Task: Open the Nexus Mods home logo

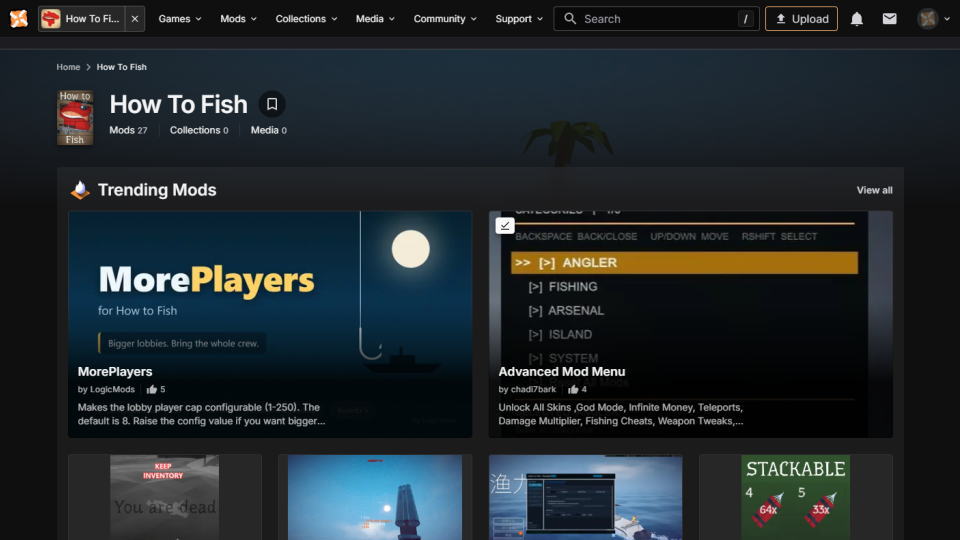Action: [18, 18]
